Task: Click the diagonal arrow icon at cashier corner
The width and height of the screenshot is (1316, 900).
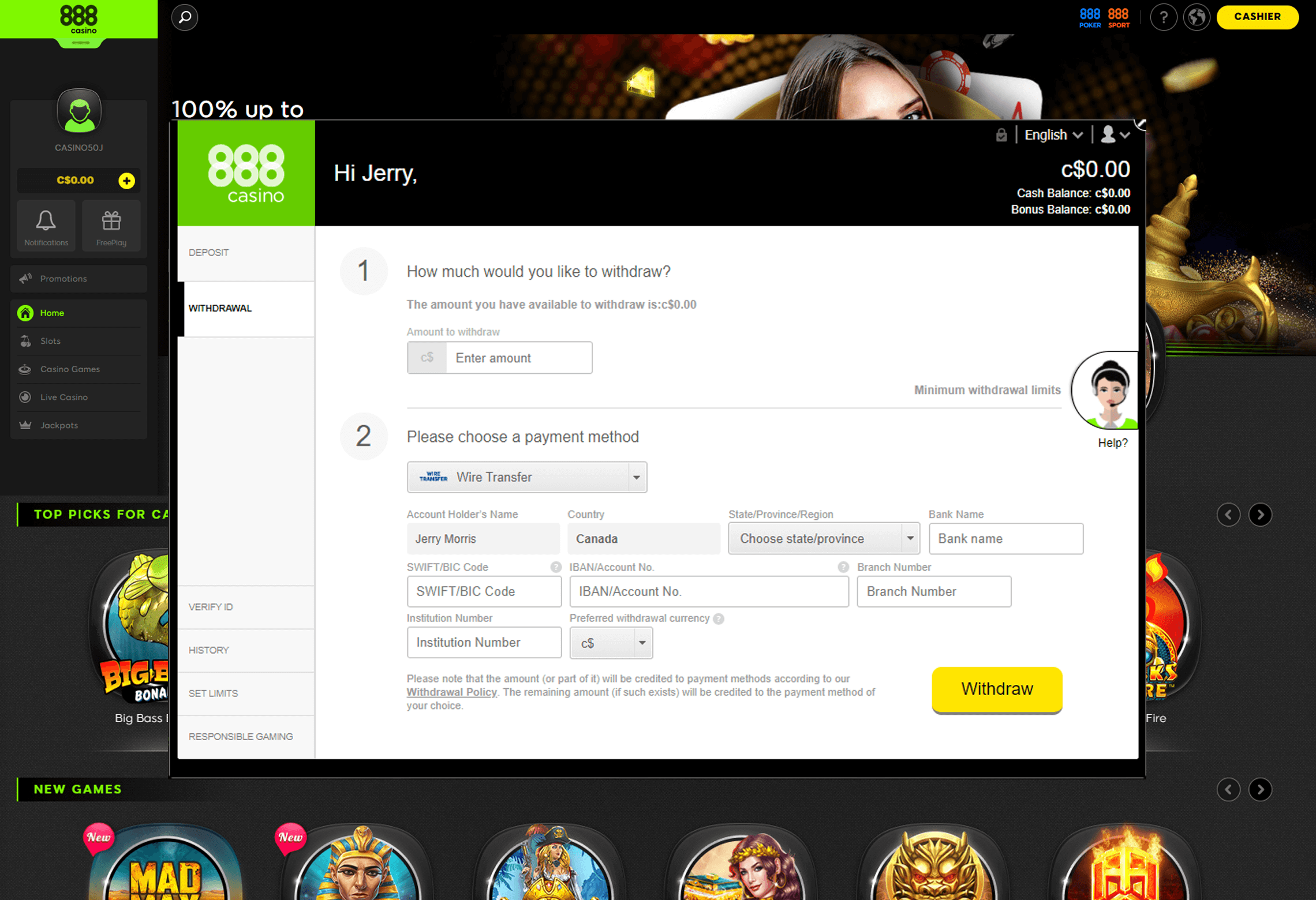Action: click(x=1140, y=125)
